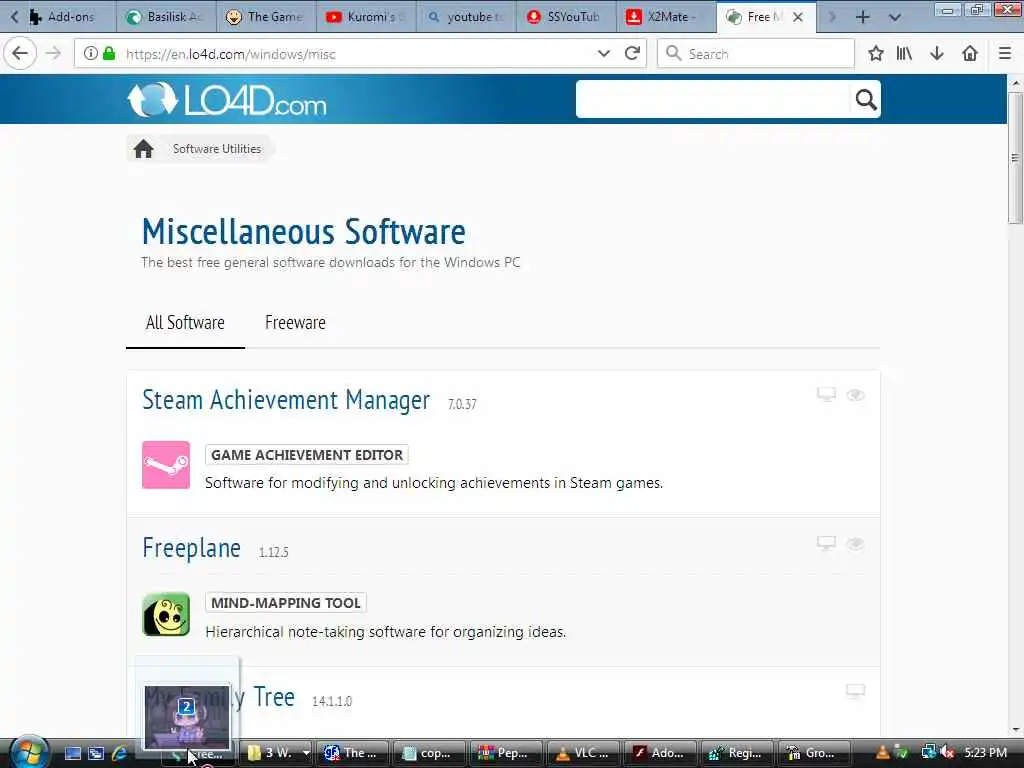
Task: Bookmark this page with the star icon
Action: pyautogui.click(x=876, y=54)
